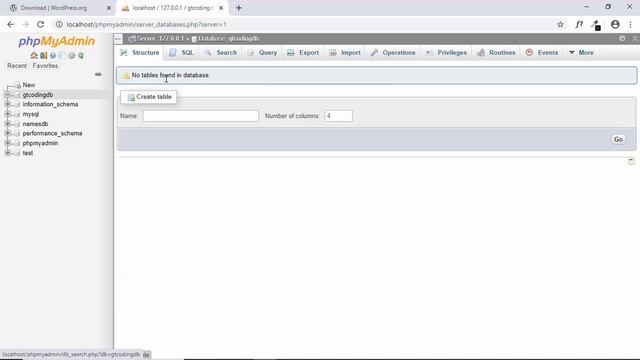This screenshot has width=640, height=360.
Task: Open the Chrome three-dot menu
Action: pyautogui.click(x=631, y=24)
